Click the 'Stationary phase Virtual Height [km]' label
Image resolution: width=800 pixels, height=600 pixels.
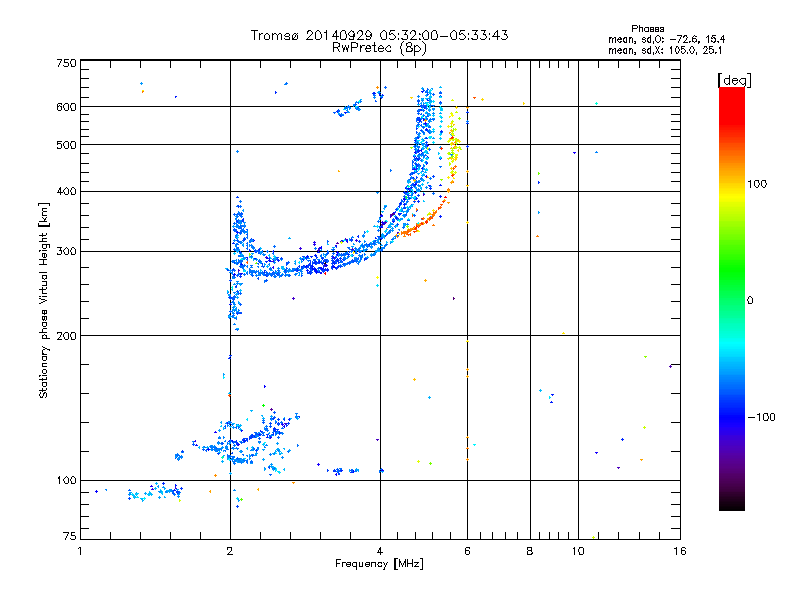pos(44,301)
